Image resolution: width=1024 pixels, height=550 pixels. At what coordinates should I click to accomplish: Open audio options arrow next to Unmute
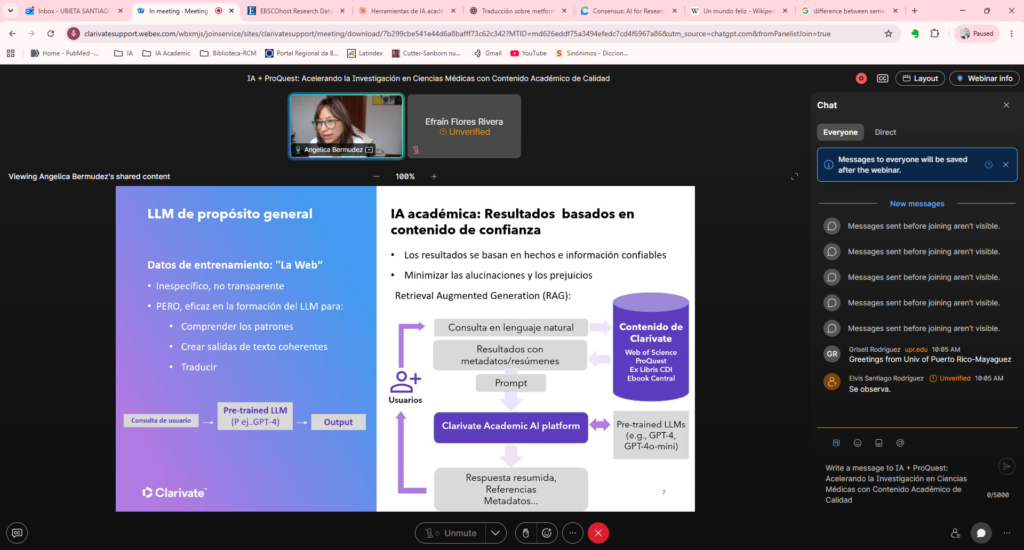click(x=496, y=533)
